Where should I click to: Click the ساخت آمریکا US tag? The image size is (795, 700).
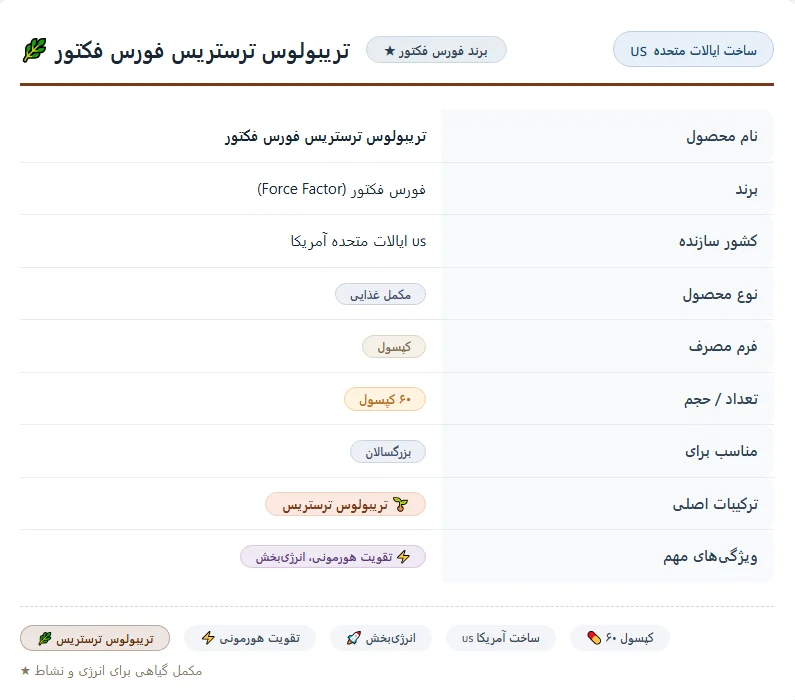tap(501, 638)
